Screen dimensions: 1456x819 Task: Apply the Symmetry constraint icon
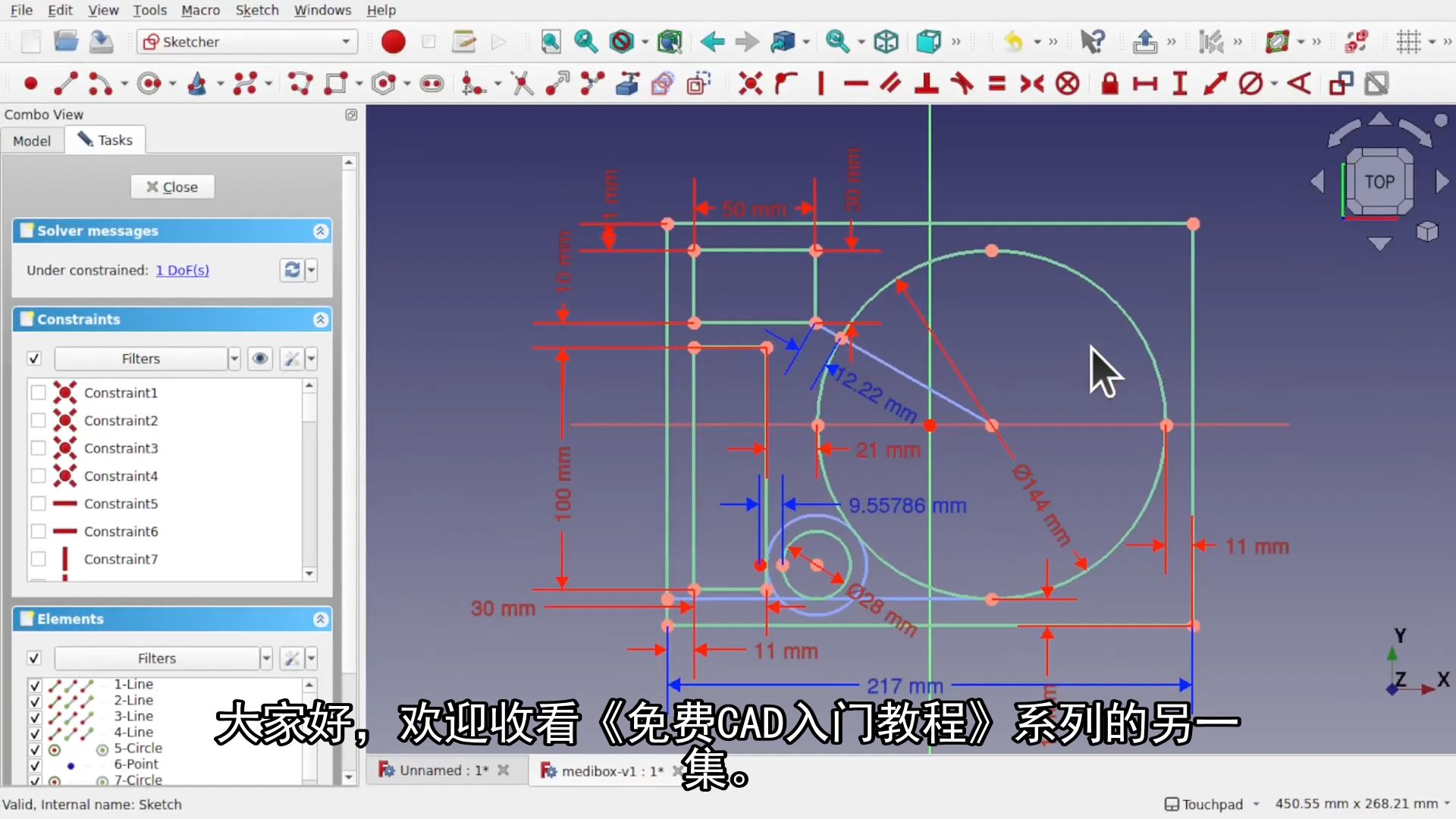pyautogui.click(x=1032, y=83)
